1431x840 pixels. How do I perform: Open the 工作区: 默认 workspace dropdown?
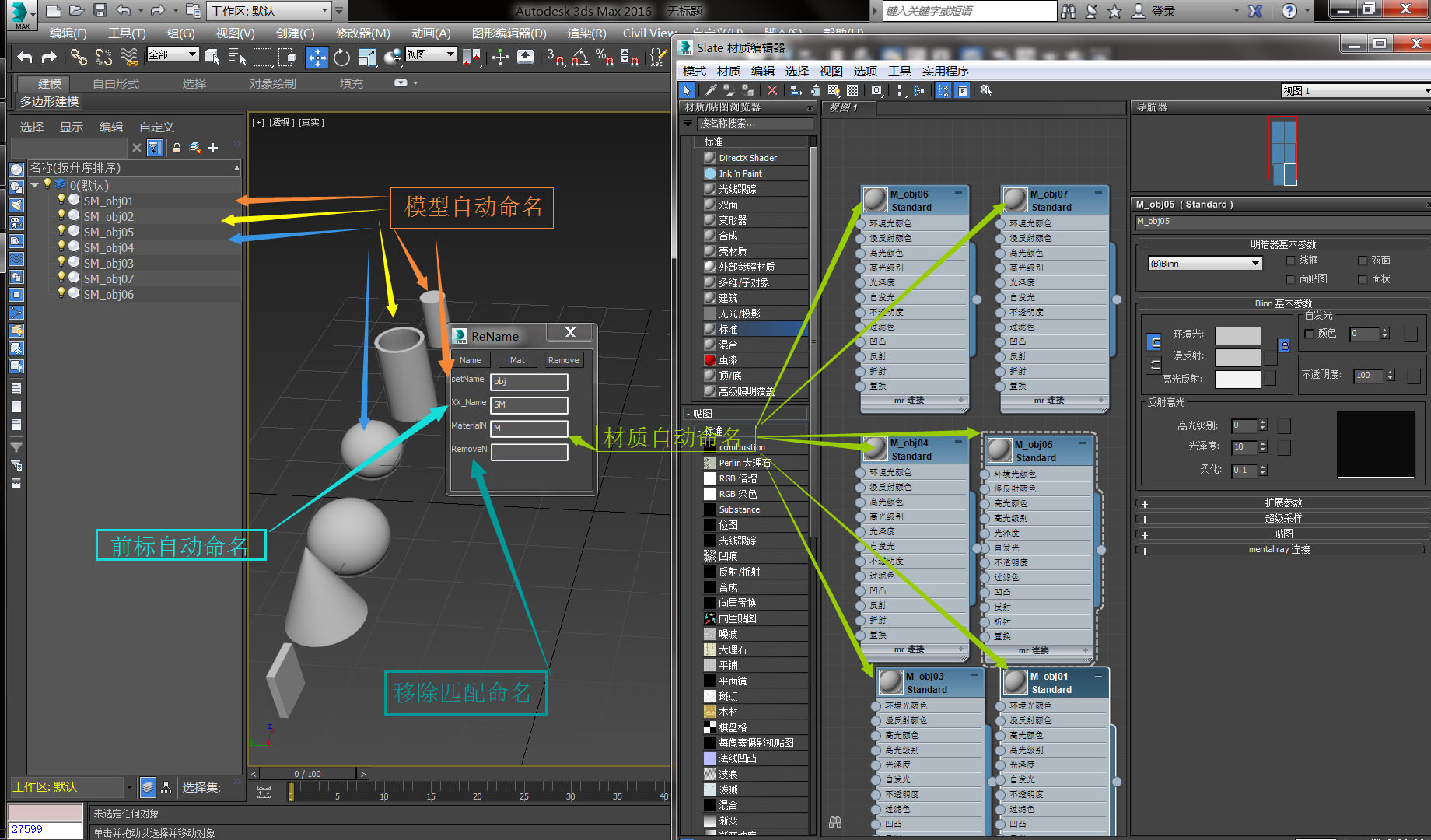(x=268, y=11)
